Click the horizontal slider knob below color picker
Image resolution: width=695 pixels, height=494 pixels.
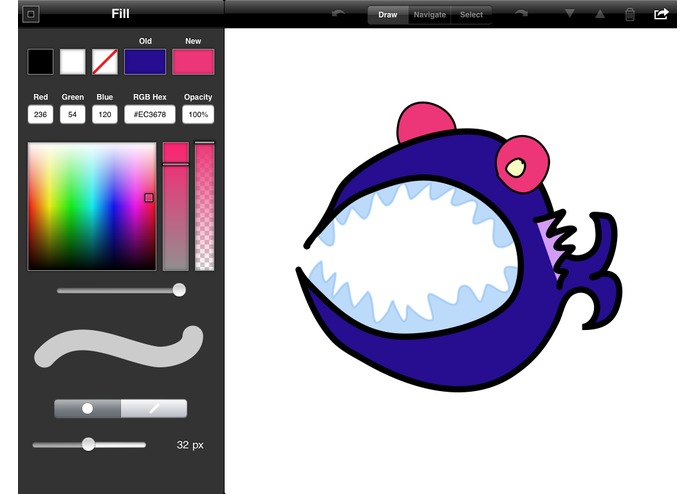point(179,290)
